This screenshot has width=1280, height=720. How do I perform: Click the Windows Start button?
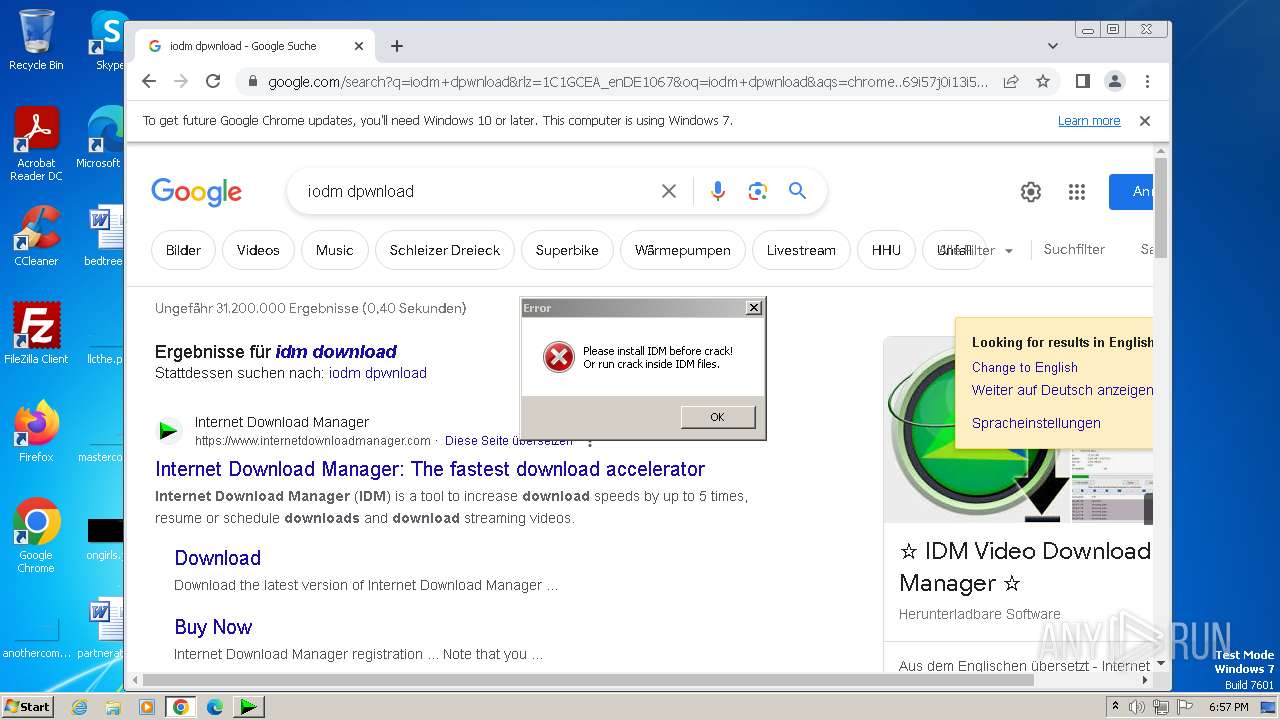[27, 706]
